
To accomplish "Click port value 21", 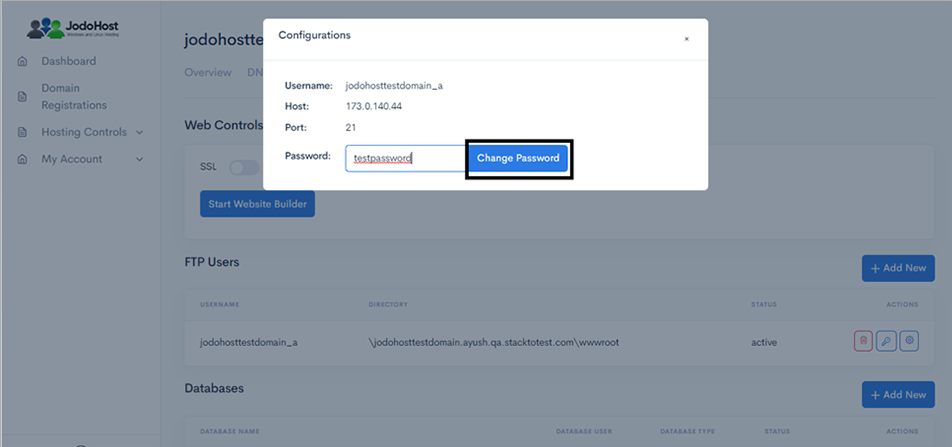I will click(x=351, y=128).
